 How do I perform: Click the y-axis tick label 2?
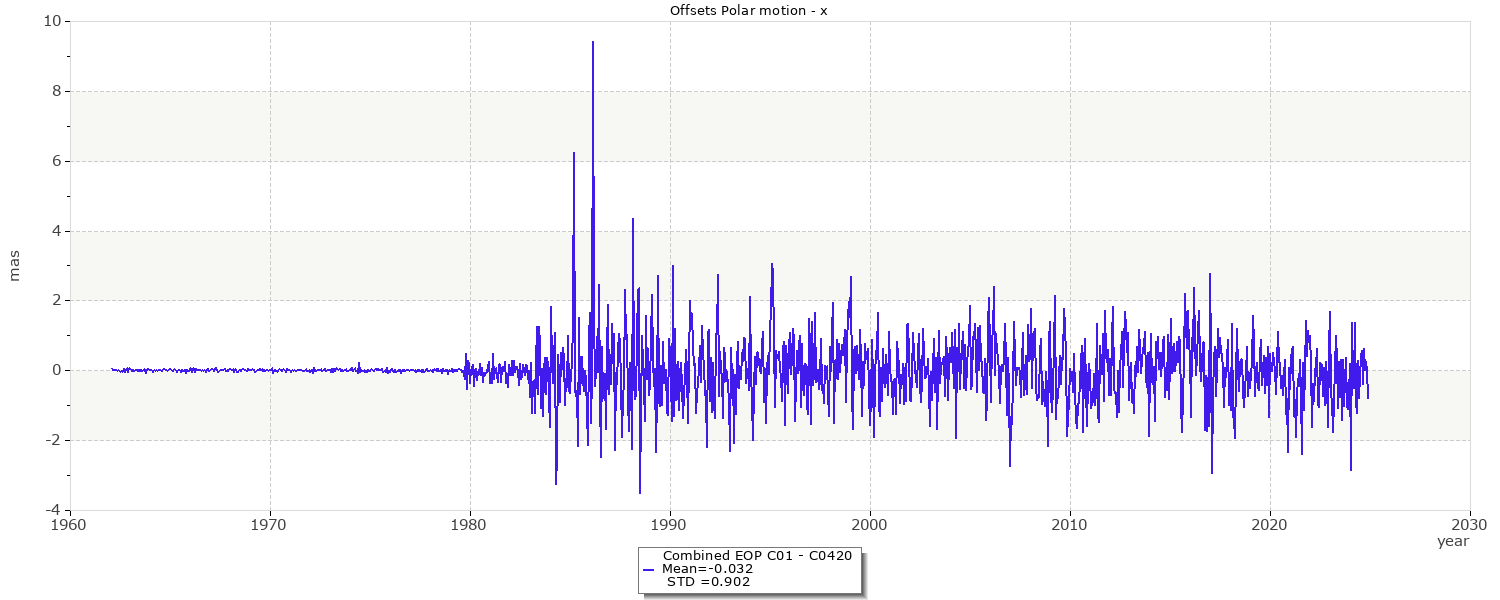(57, 300)
